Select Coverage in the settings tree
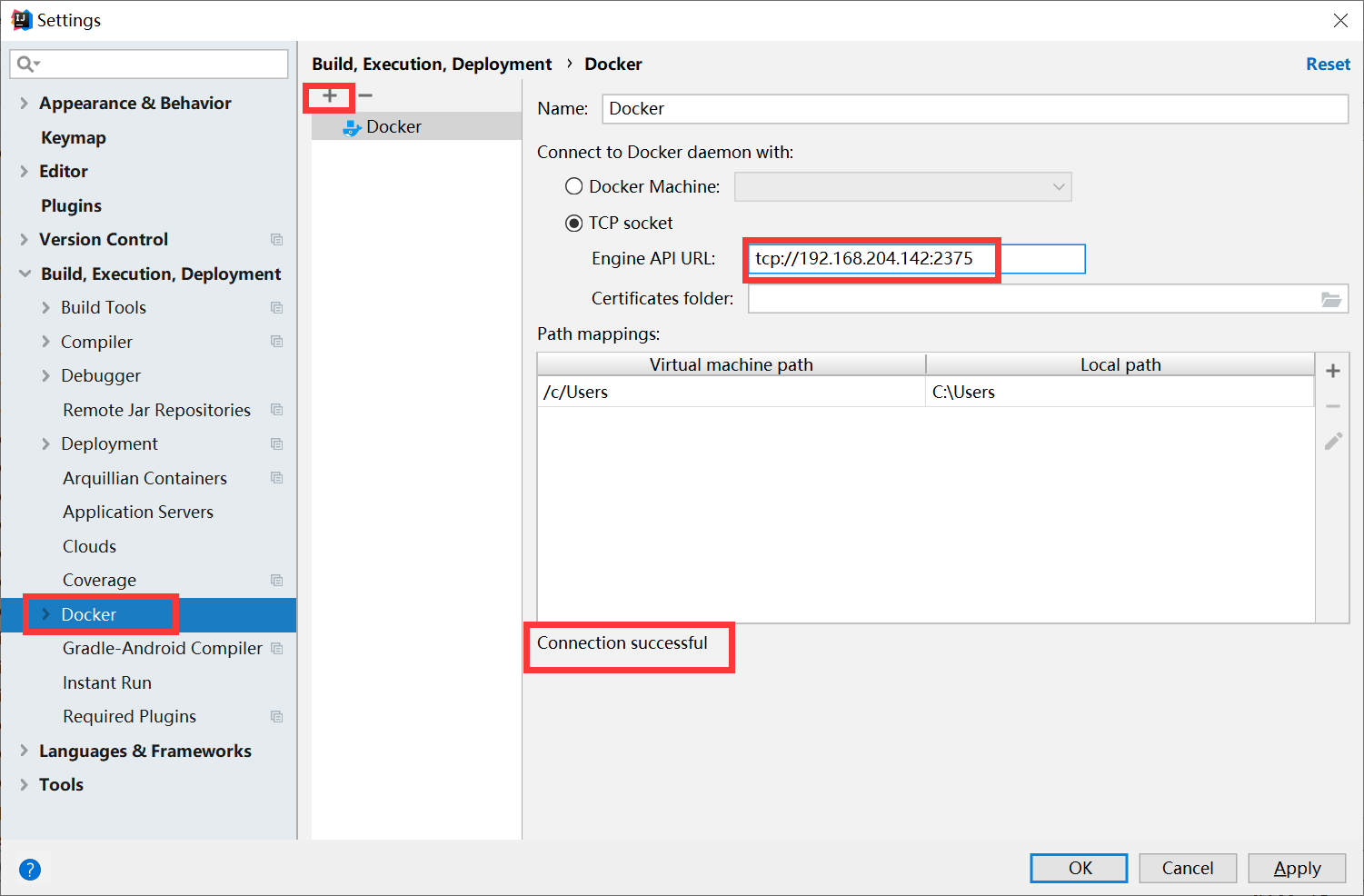Screen dimensions: 1364x896 point(99,581)
